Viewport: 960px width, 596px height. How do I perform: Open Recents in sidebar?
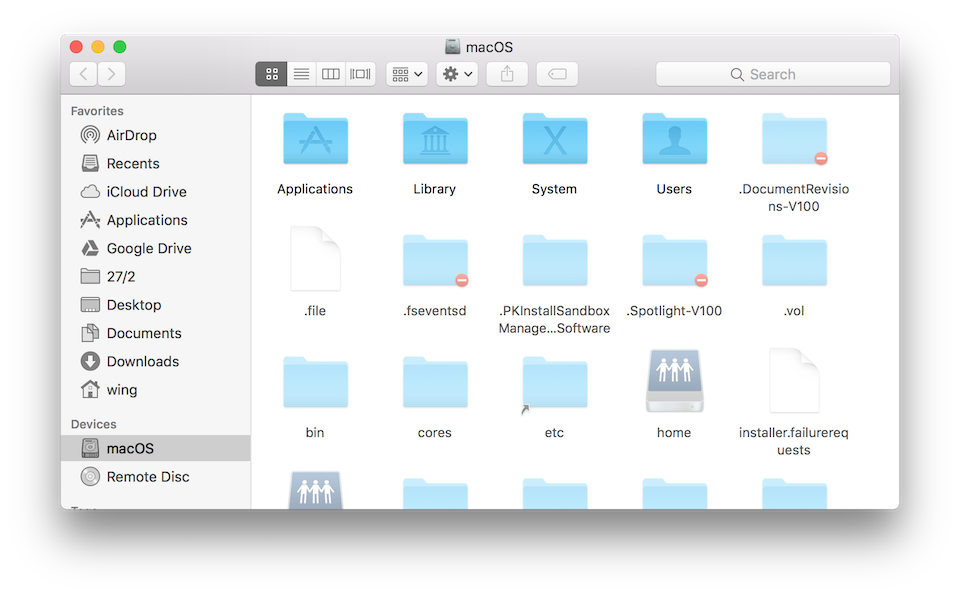point(132,164)
